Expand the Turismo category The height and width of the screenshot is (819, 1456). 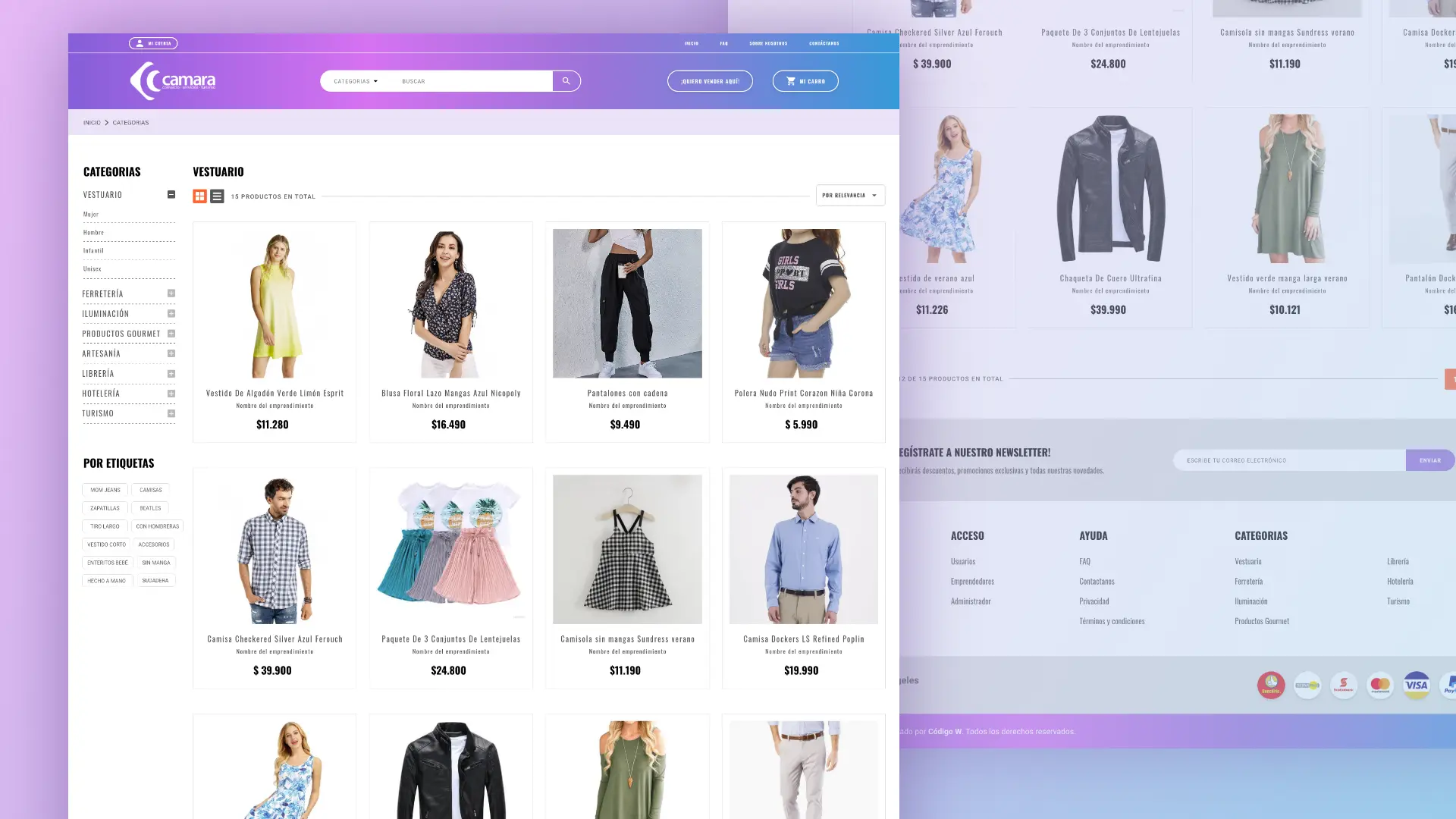pyautogui.click(x=171, y=413)
